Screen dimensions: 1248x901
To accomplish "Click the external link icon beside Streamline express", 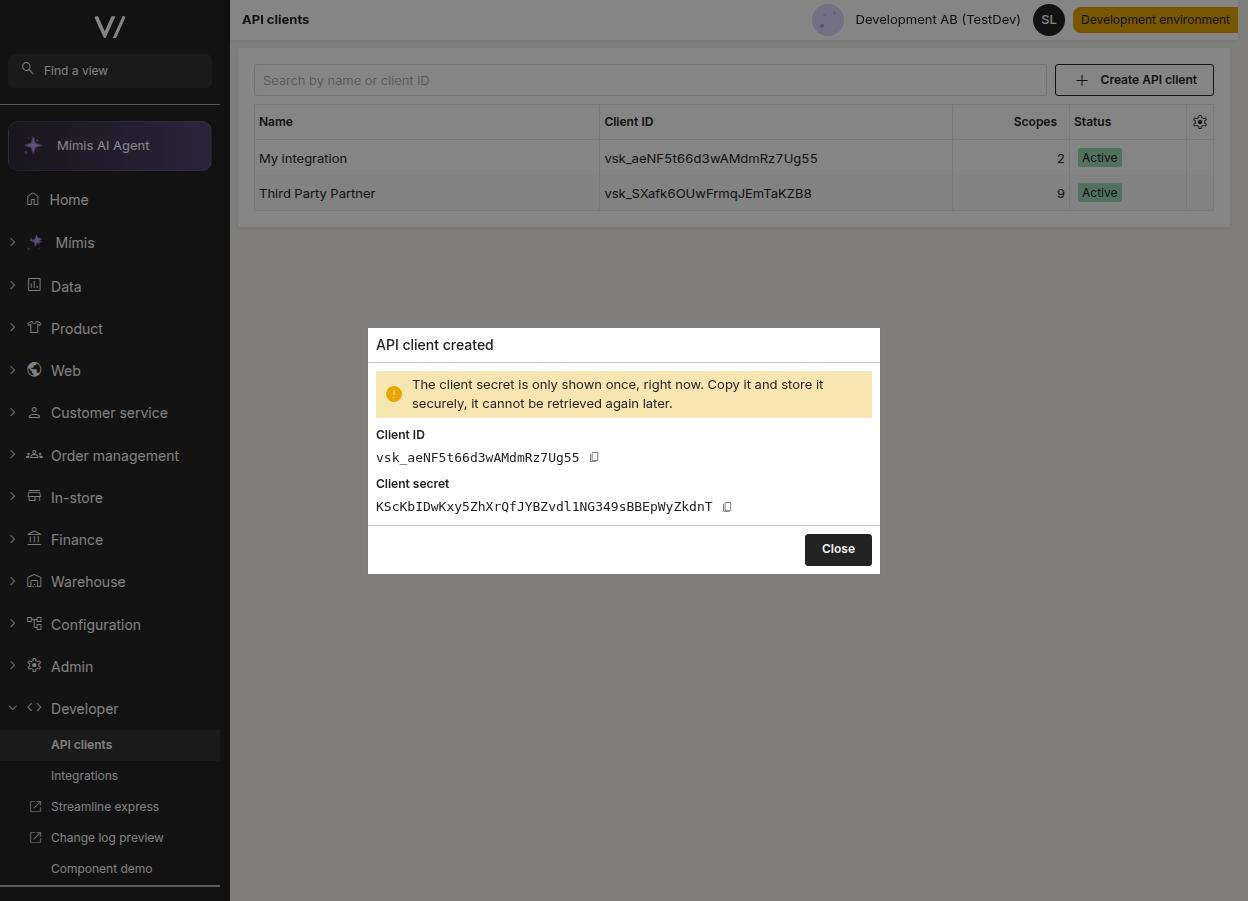I will (x=36, y=807).
